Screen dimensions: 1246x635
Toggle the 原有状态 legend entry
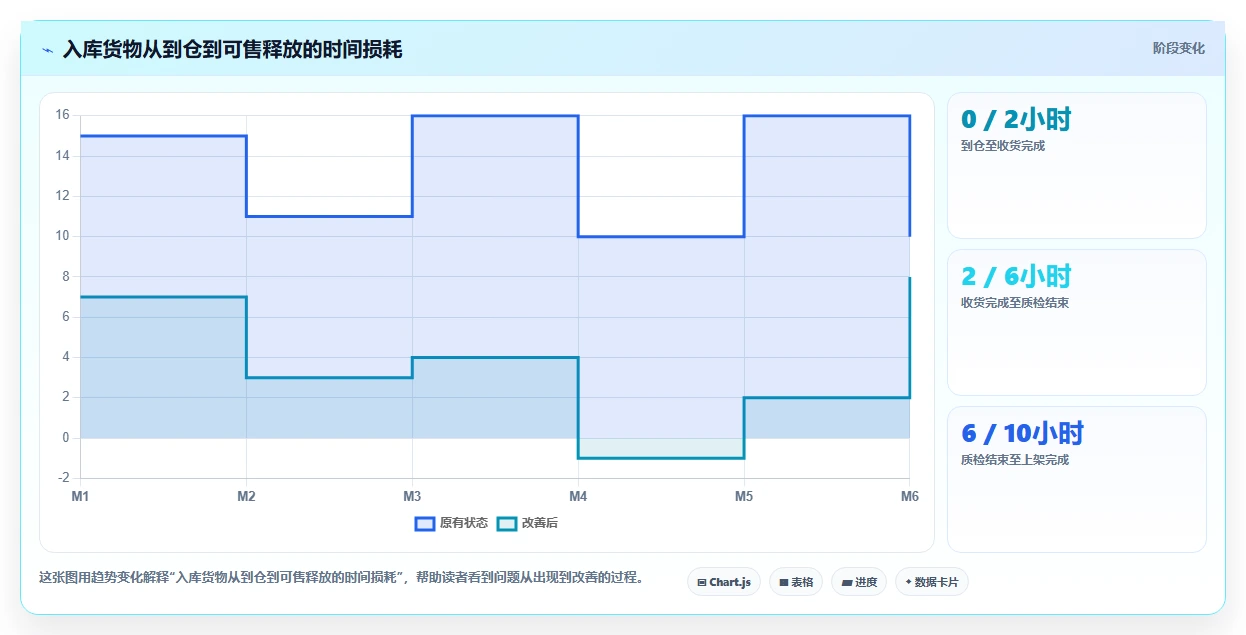(x=452, y=524)
